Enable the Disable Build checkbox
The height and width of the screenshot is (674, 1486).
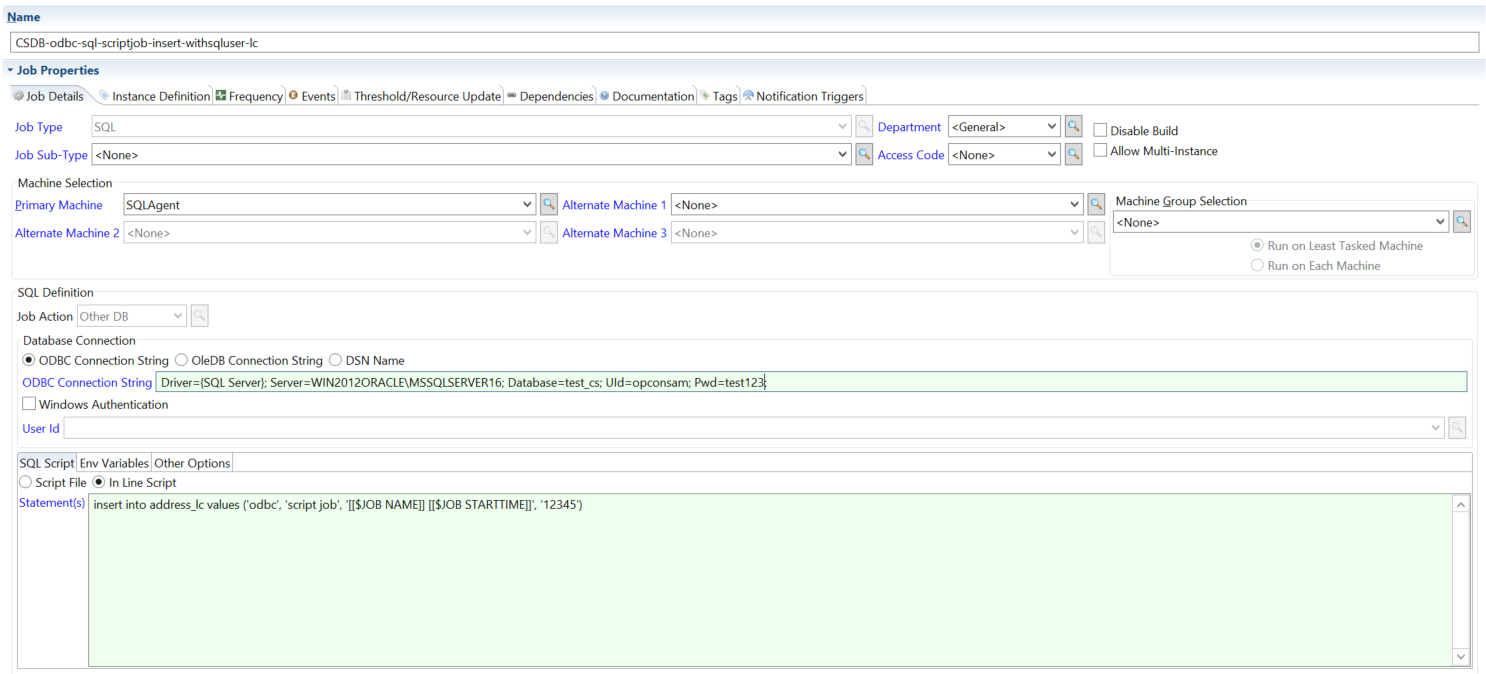coord(1100,131)
